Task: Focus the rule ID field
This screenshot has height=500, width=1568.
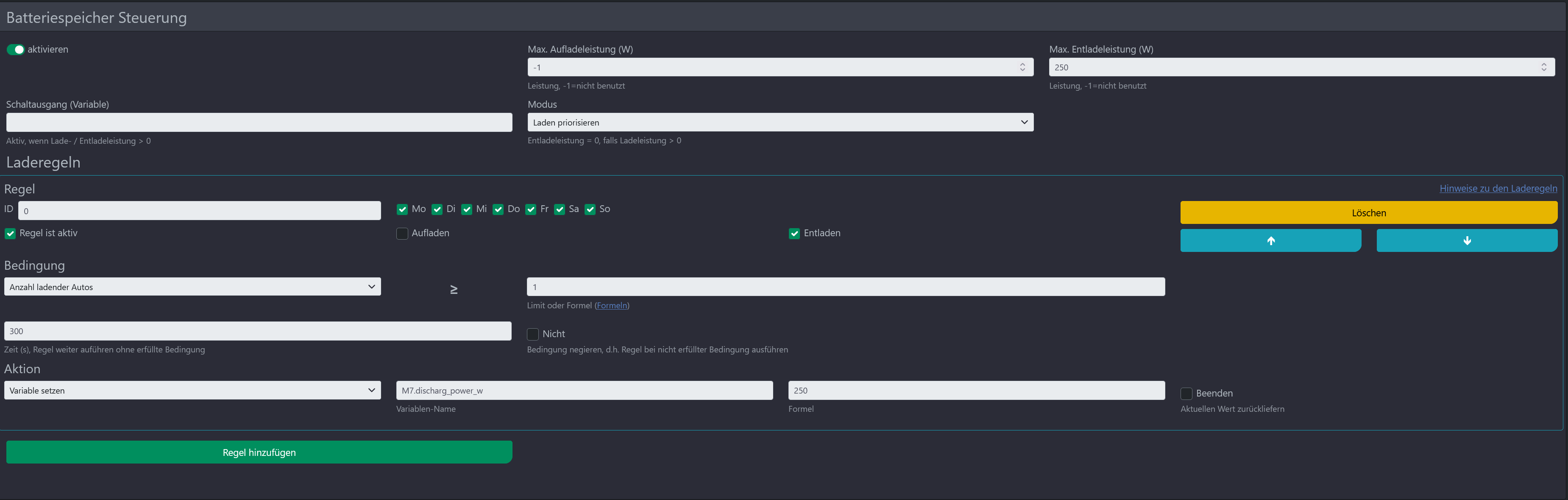Action: point(200,211)
